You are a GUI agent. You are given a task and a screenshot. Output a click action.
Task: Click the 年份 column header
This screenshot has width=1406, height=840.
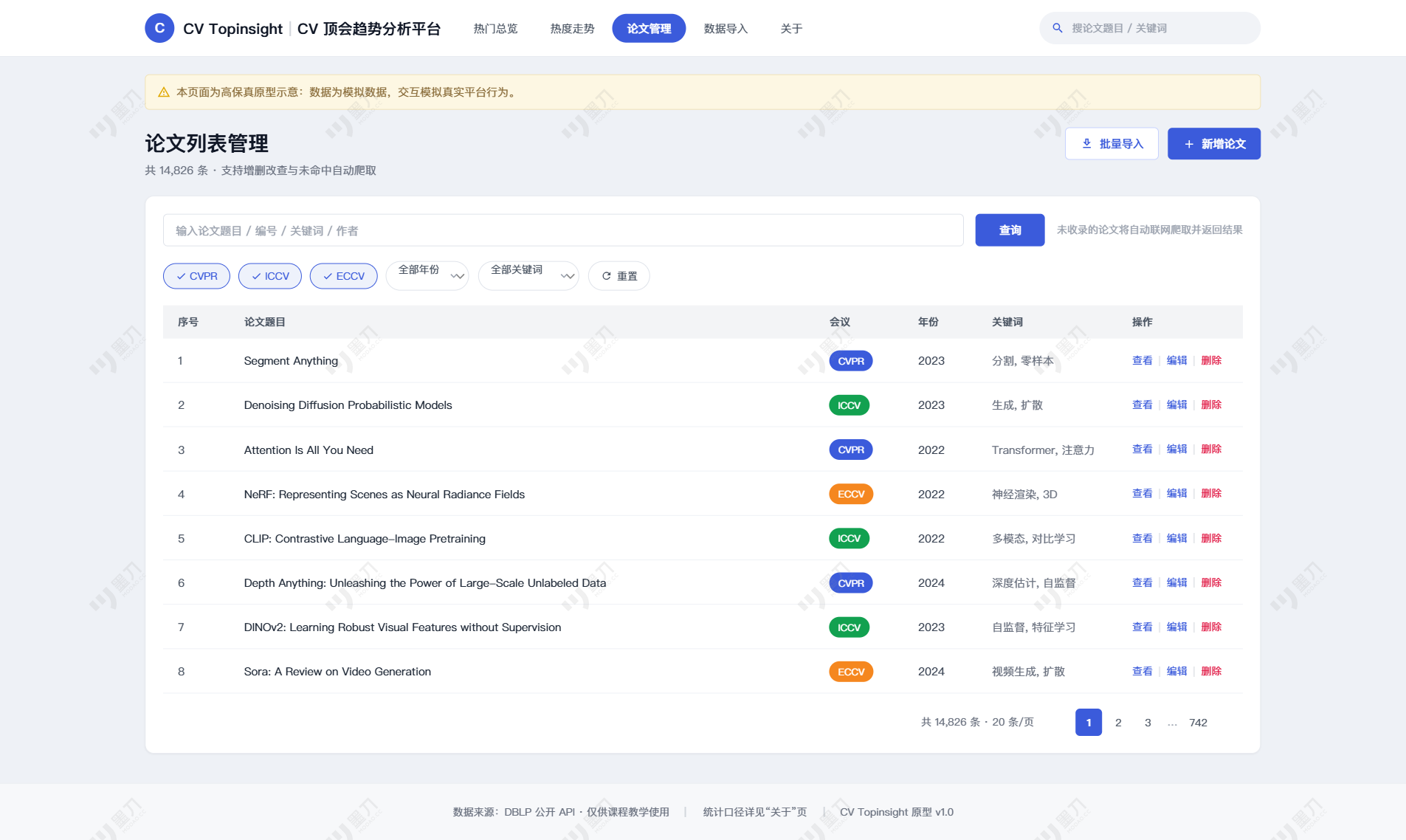tap(928, 322)
